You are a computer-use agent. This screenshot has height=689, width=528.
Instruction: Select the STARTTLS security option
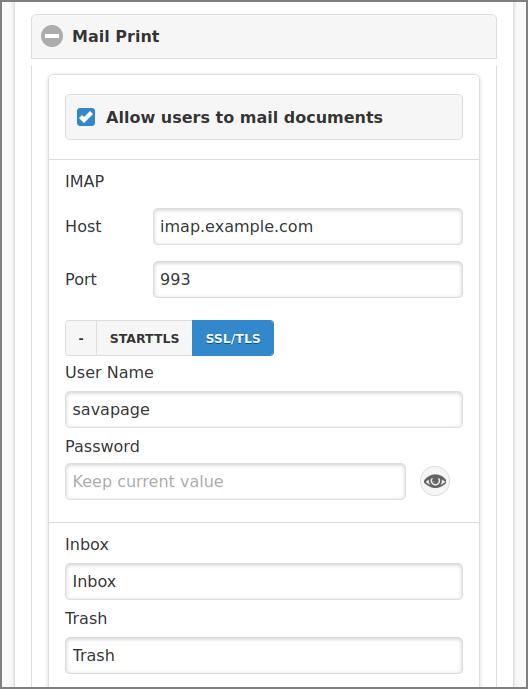(x=144, y=338)
